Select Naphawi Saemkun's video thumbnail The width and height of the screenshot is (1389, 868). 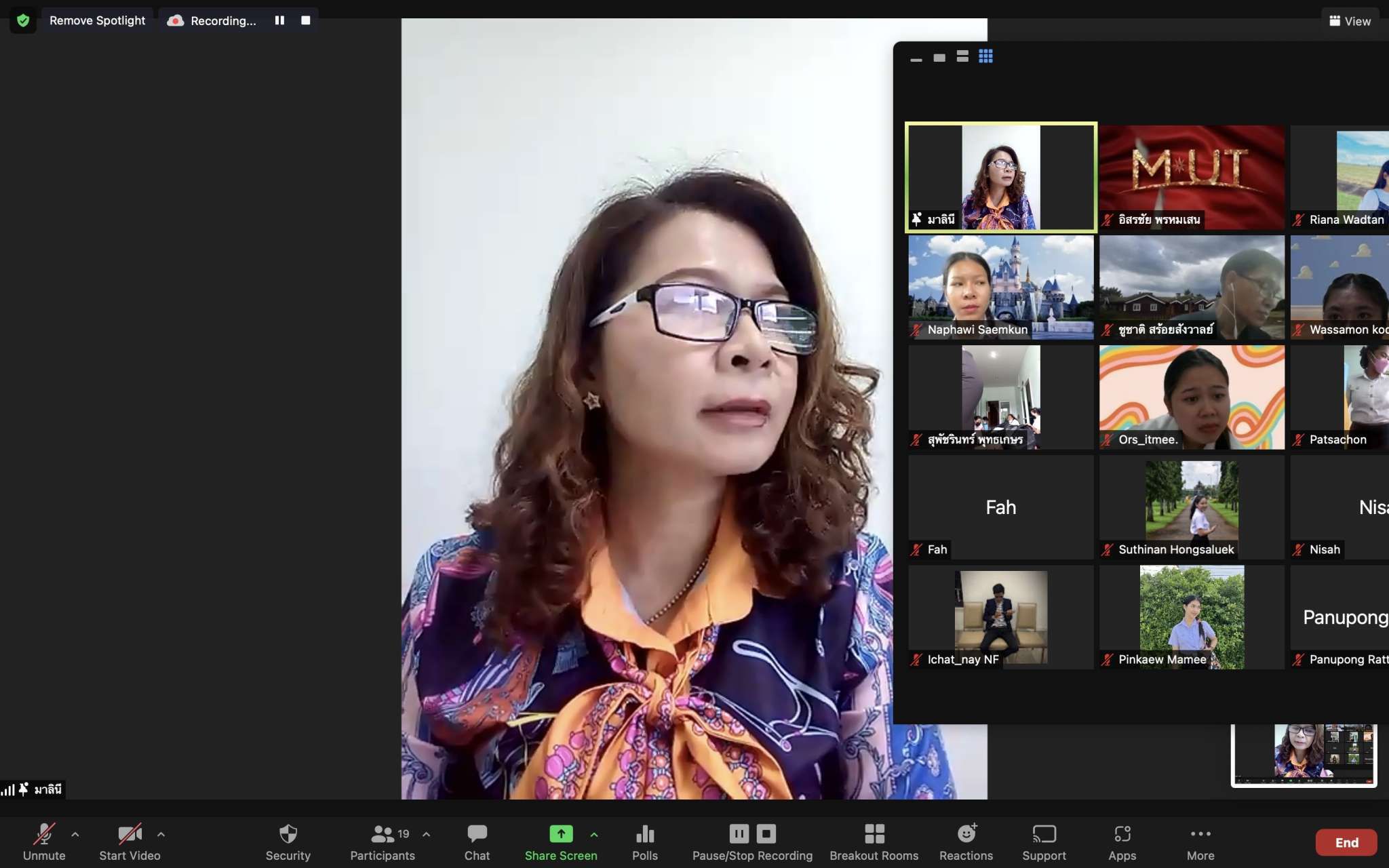(x=1000, y=287)
